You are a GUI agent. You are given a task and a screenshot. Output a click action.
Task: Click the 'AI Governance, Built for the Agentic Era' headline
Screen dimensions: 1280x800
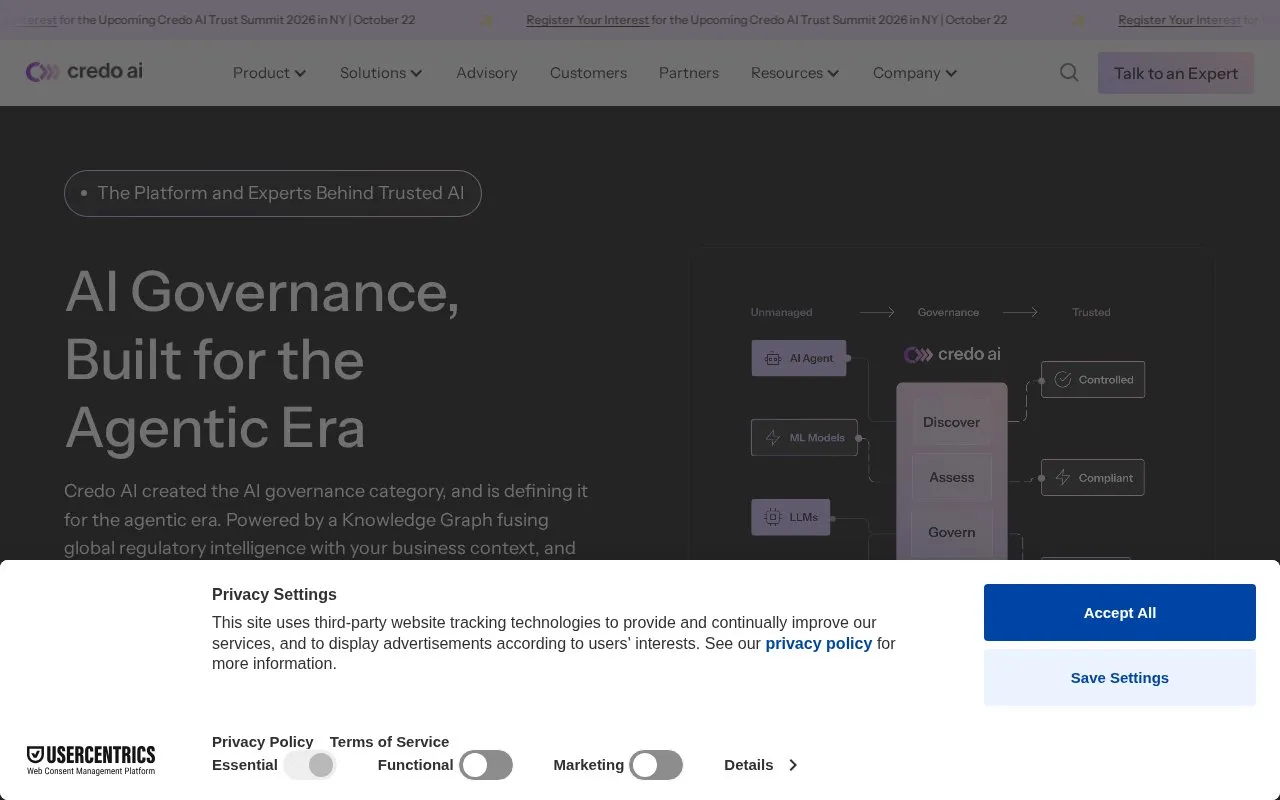tap(262, 359)
